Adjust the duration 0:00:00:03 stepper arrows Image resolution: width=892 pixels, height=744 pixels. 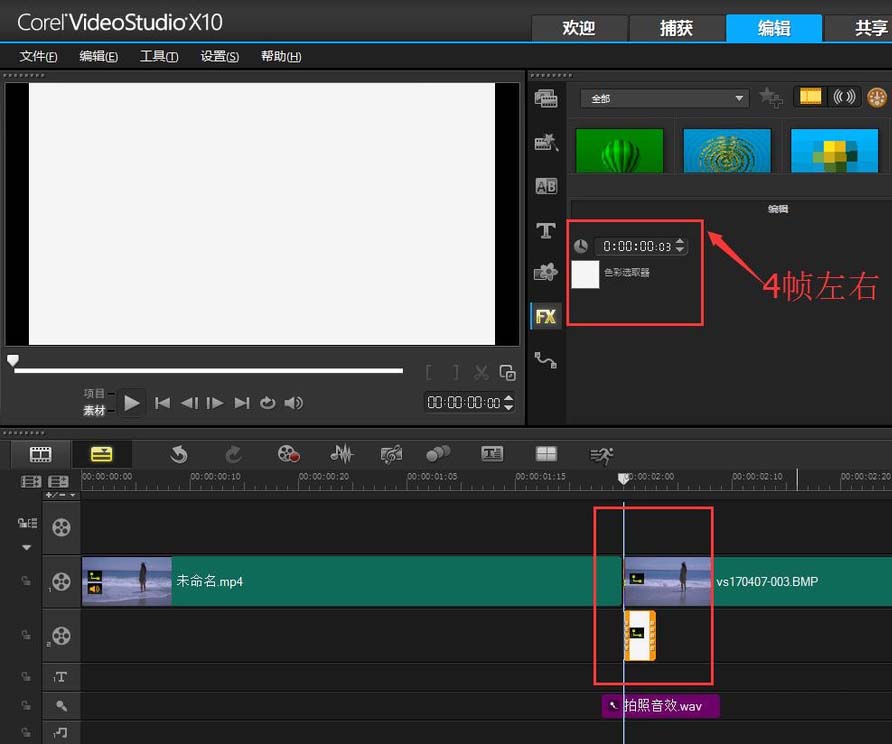[x=680, y=246]
